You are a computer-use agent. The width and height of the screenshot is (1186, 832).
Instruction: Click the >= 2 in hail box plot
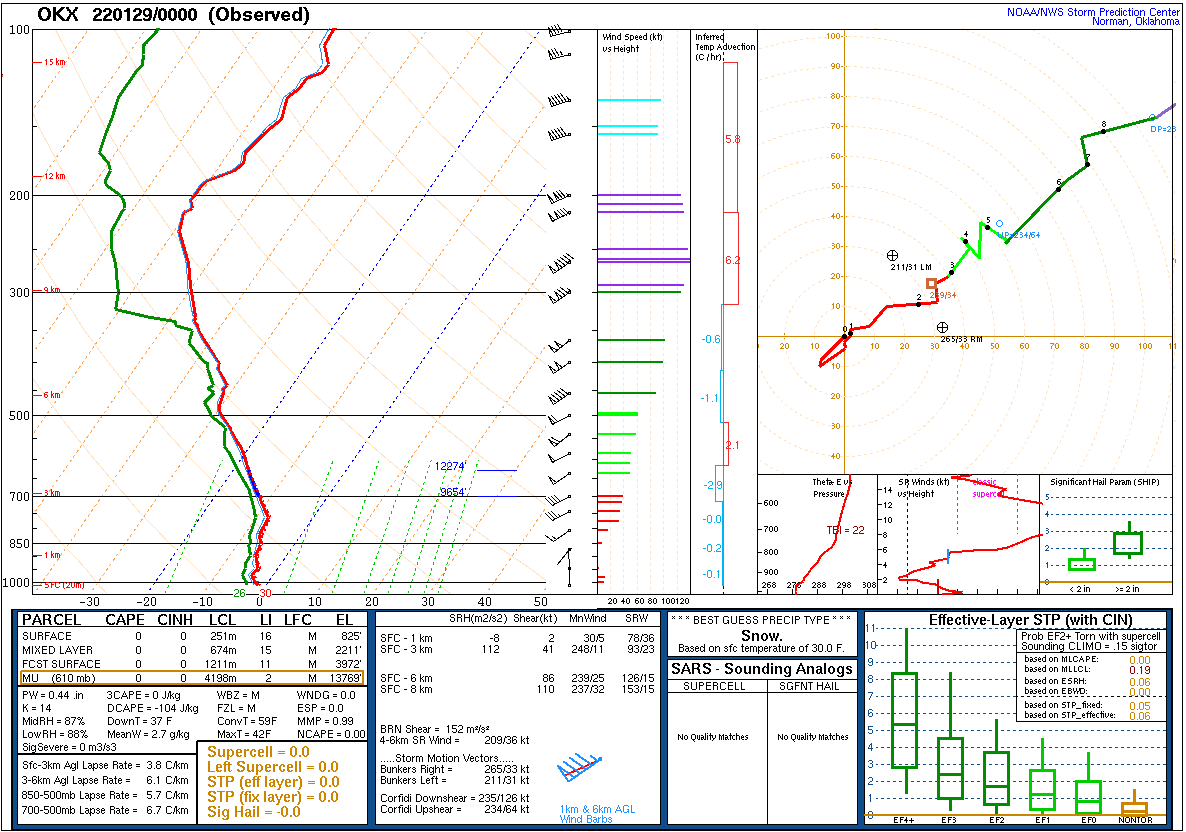pos(1129,542)
